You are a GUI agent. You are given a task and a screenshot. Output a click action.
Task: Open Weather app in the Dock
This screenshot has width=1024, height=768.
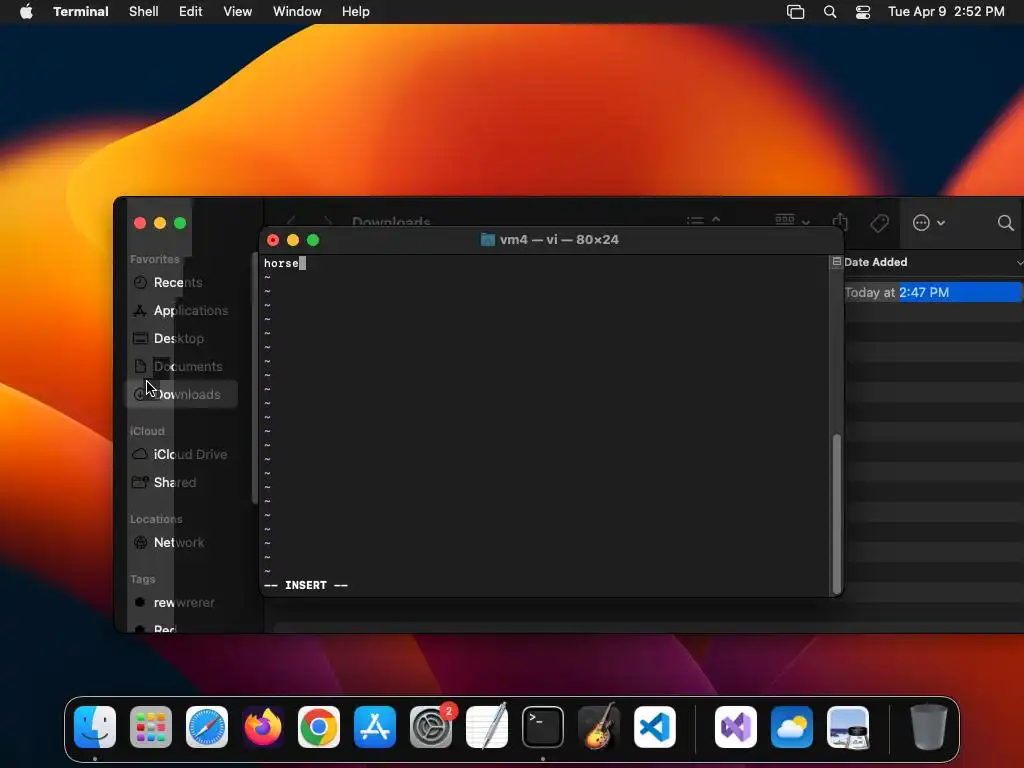792,727
